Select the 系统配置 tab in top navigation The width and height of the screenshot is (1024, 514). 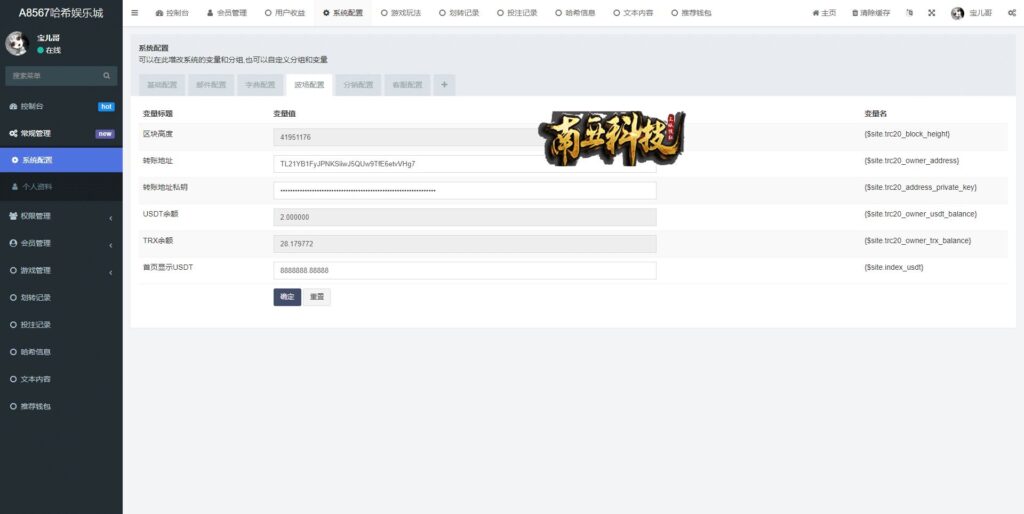tap(343, 13)
